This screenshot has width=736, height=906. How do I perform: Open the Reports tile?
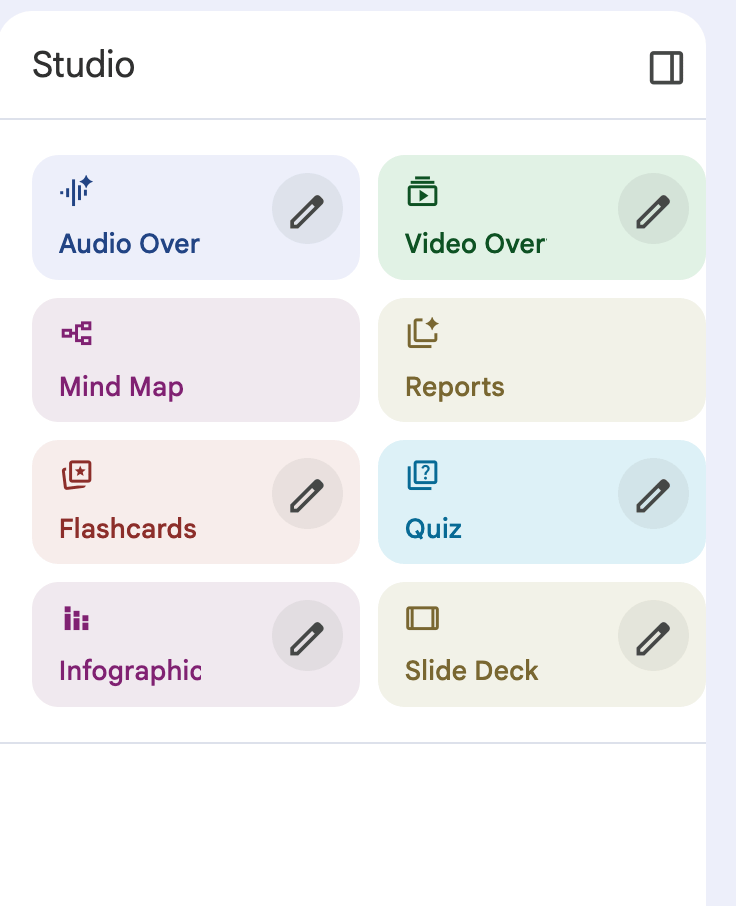pyautogui.click(x=541, y=360)
